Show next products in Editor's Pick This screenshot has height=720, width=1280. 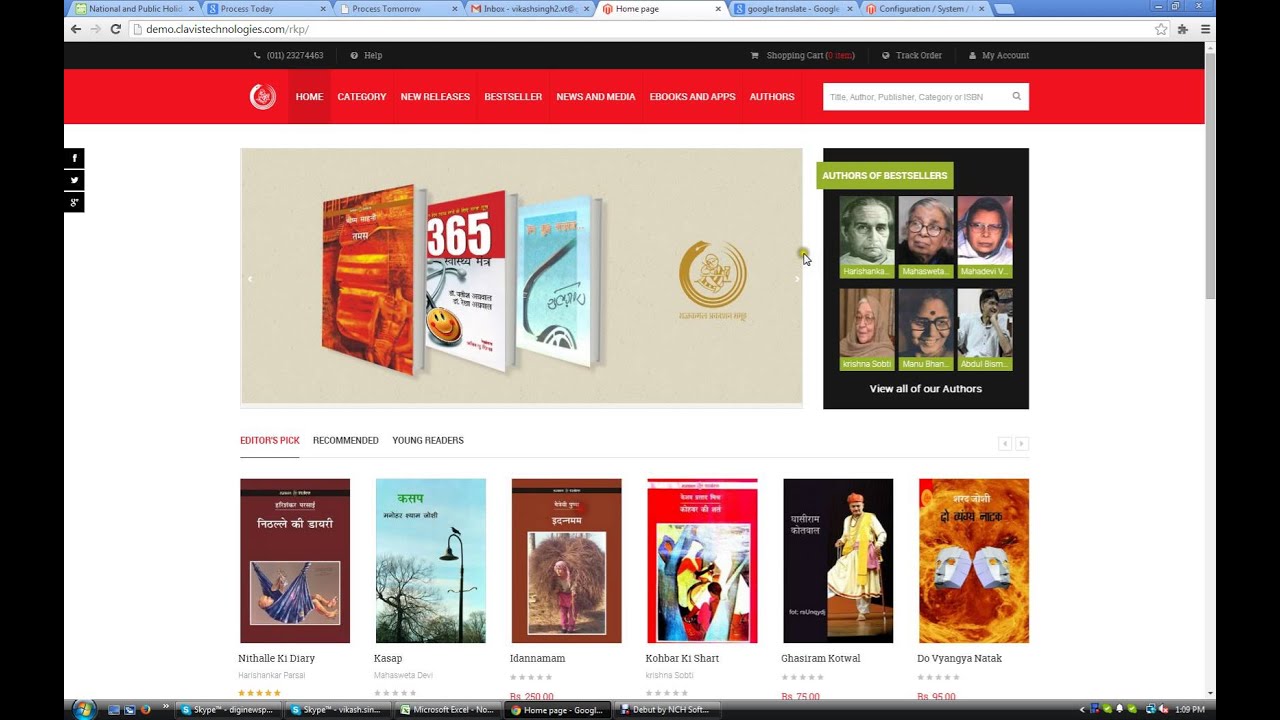click(x=1021, y=443)
